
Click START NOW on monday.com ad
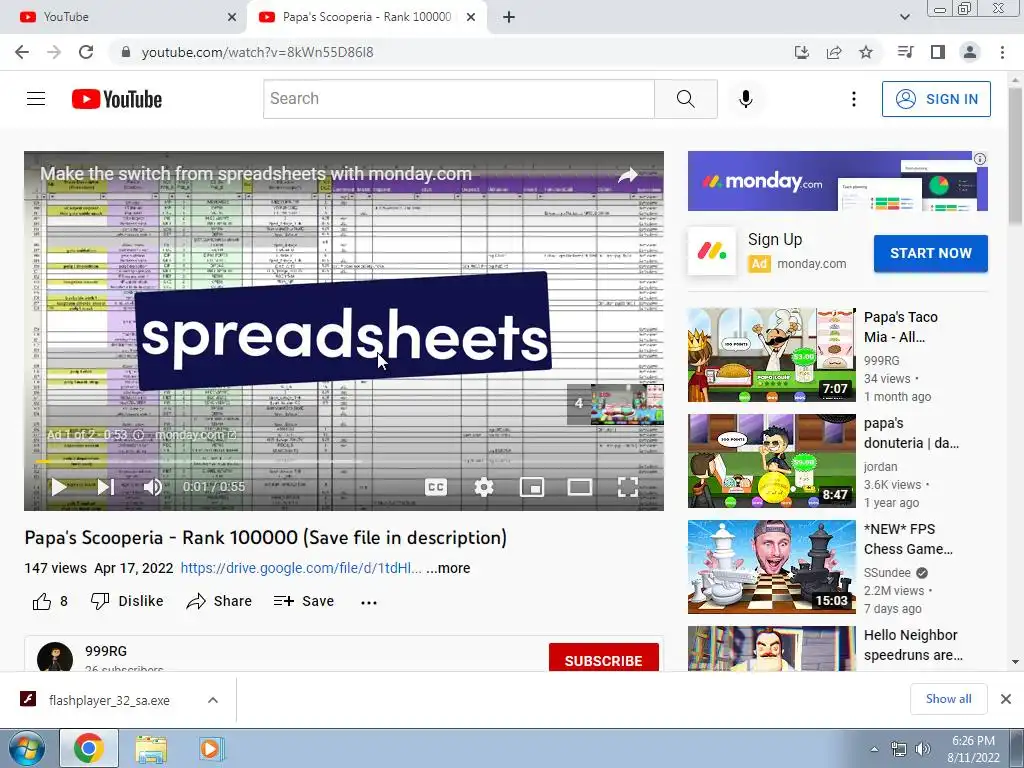click(x=931, y=253)
